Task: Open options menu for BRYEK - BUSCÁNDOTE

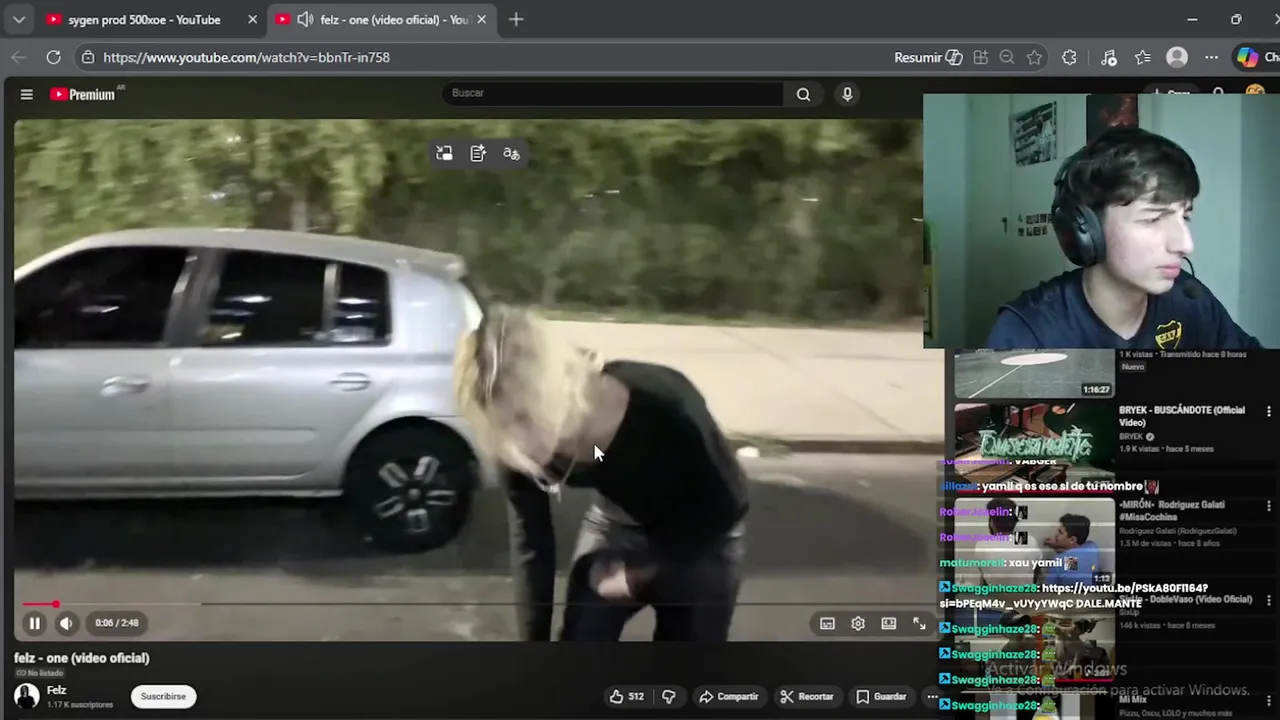Action: (x=1269, y=411)
